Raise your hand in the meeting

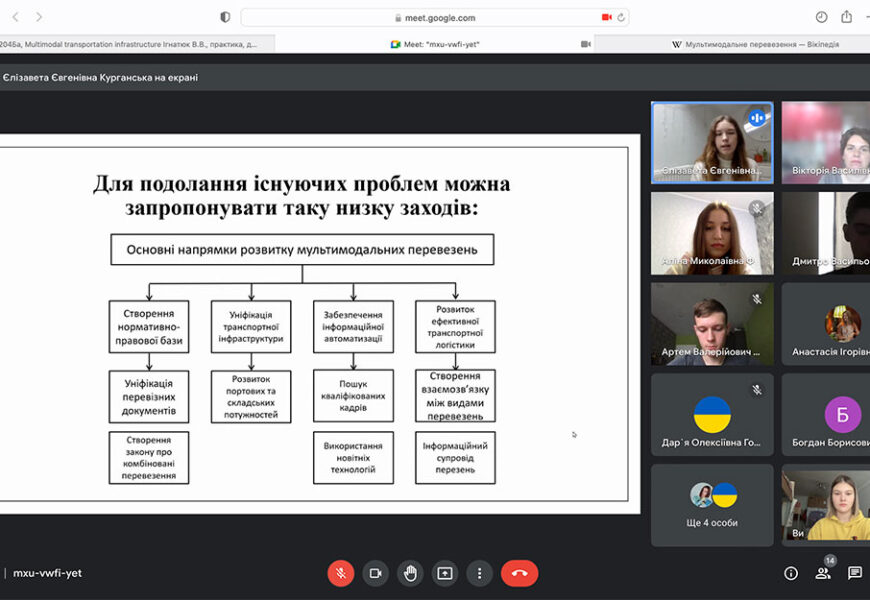tap(410, 573)
